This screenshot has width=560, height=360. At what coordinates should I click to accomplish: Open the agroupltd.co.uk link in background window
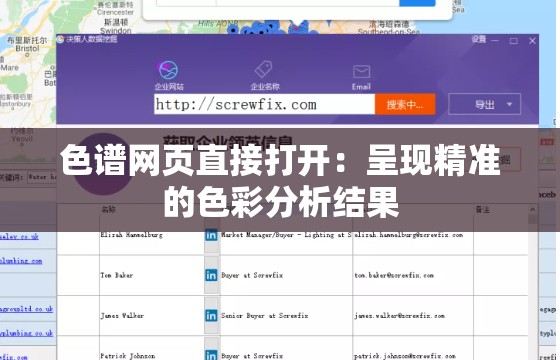26,309
